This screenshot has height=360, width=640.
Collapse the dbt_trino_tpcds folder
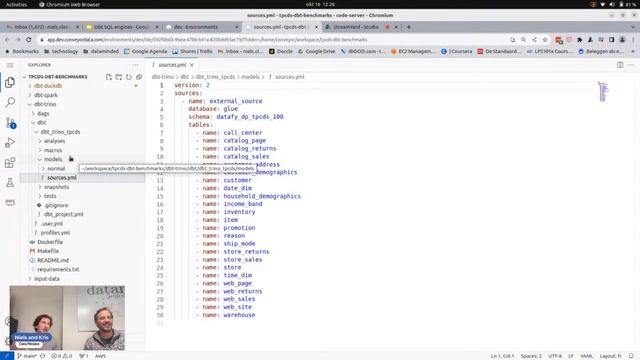pyautogui.click(x=60, y=132)
